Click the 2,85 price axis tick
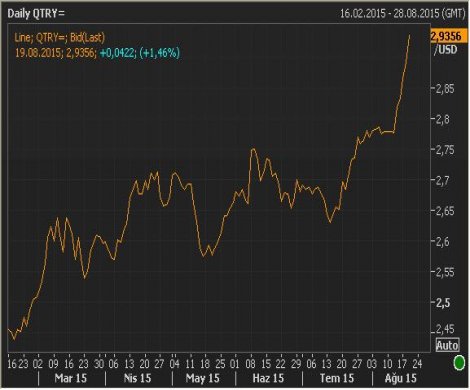The image size is (470, 390). coord(445,89)
